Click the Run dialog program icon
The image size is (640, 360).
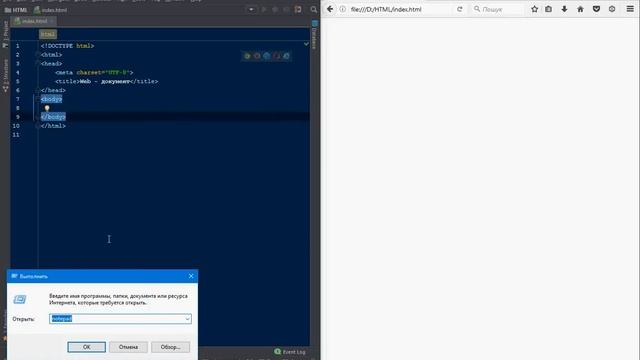20,300
